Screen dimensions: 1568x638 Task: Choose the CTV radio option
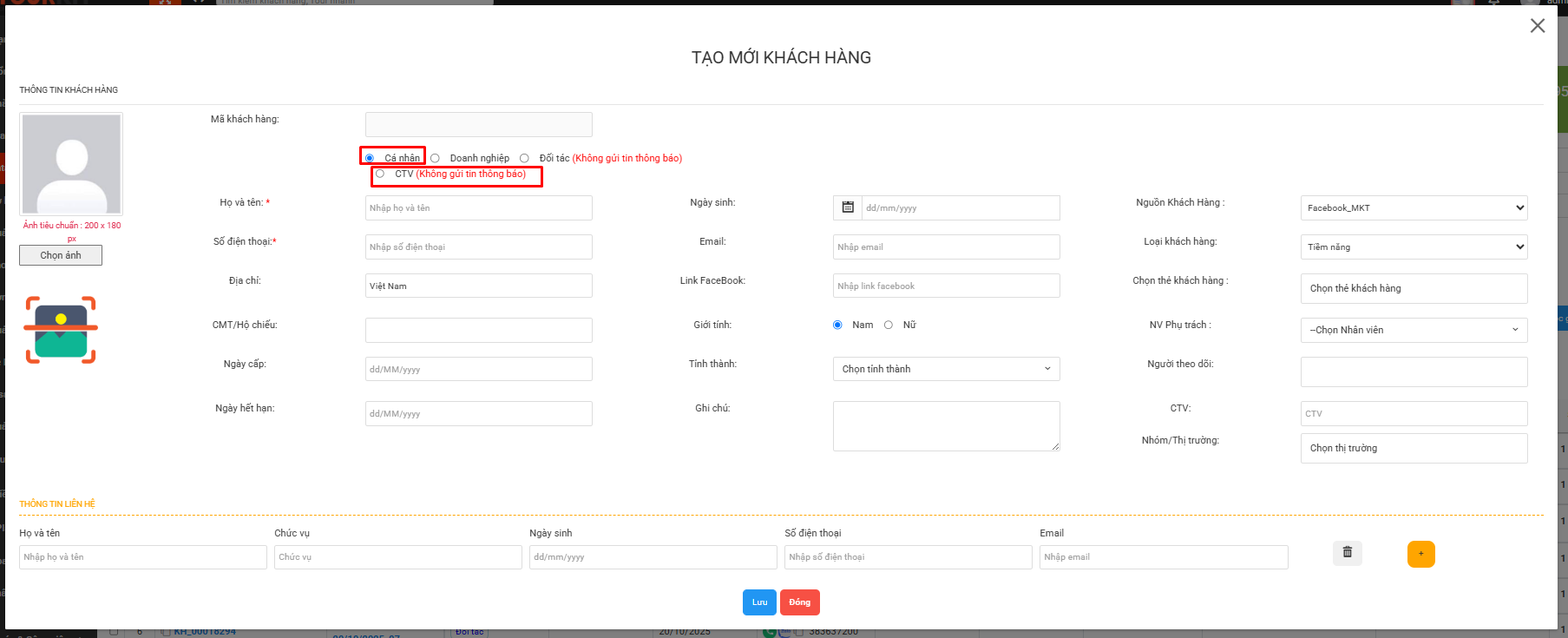coord(380,174)
